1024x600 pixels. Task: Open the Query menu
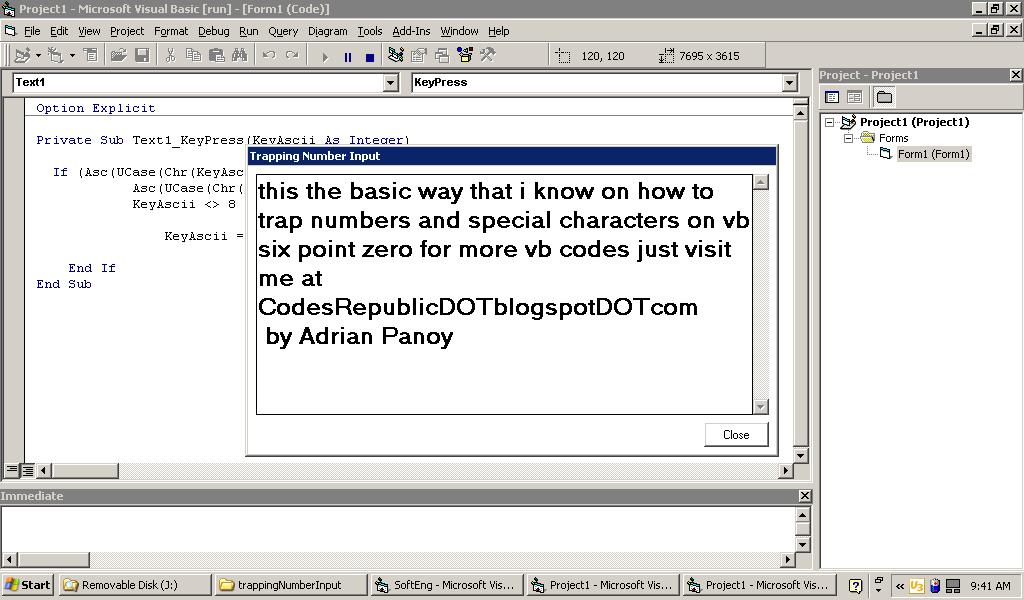coord(283,31)
